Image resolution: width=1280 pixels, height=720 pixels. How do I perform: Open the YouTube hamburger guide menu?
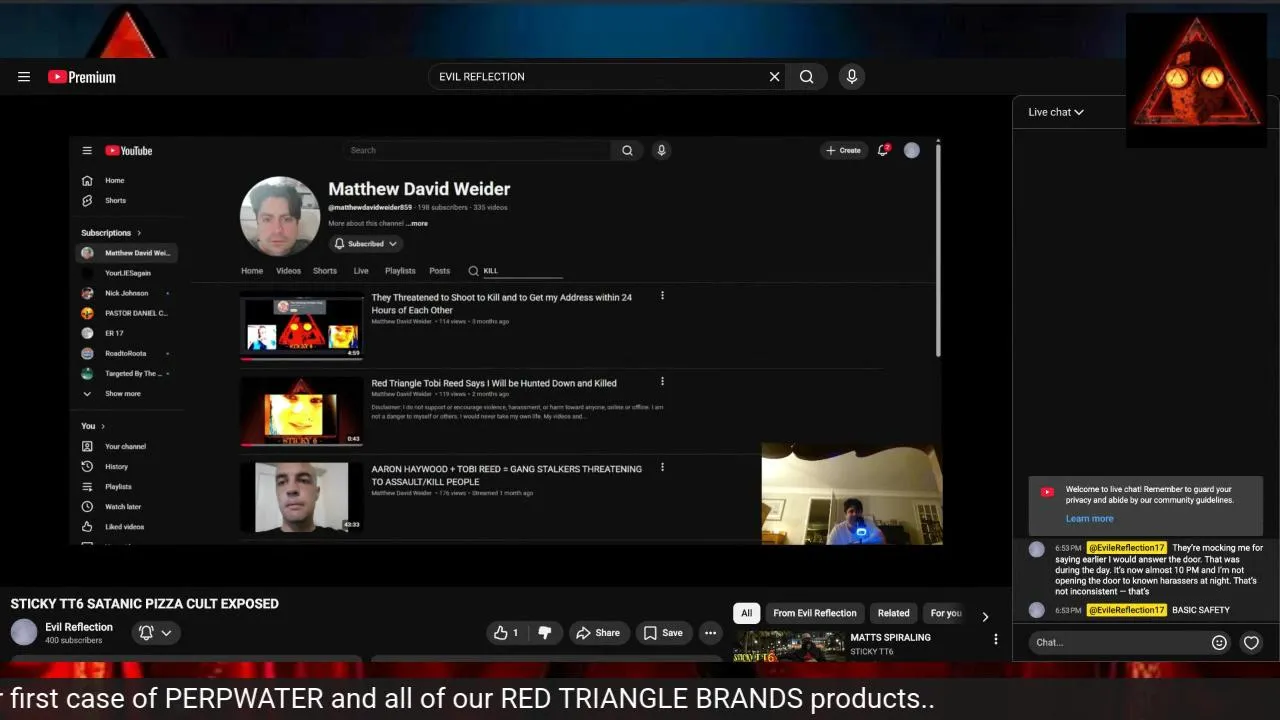24,77
